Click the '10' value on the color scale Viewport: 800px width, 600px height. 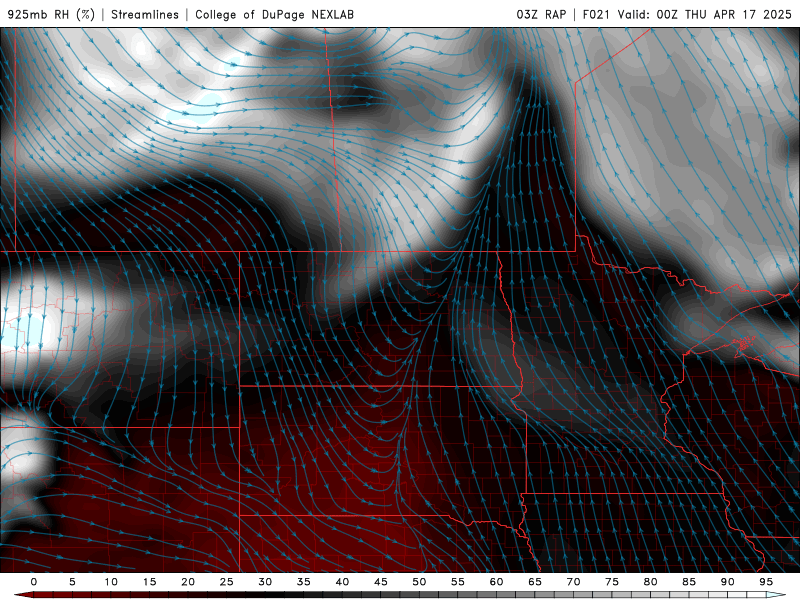coord(111,582)
